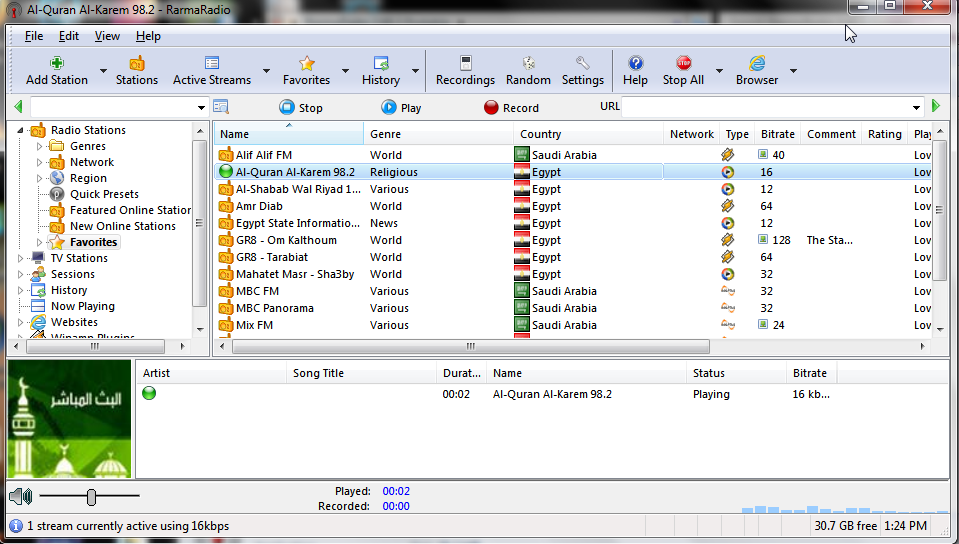959x544 pixels.
Task: Open the Edit menu
Action: (x=68, y=36)
